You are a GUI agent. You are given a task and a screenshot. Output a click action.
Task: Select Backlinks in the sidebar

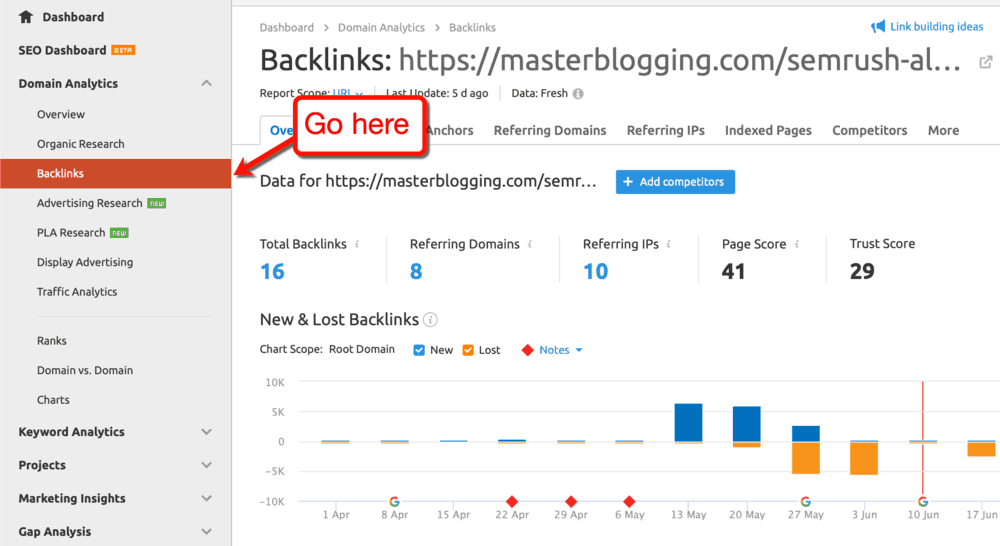[115, 173]
